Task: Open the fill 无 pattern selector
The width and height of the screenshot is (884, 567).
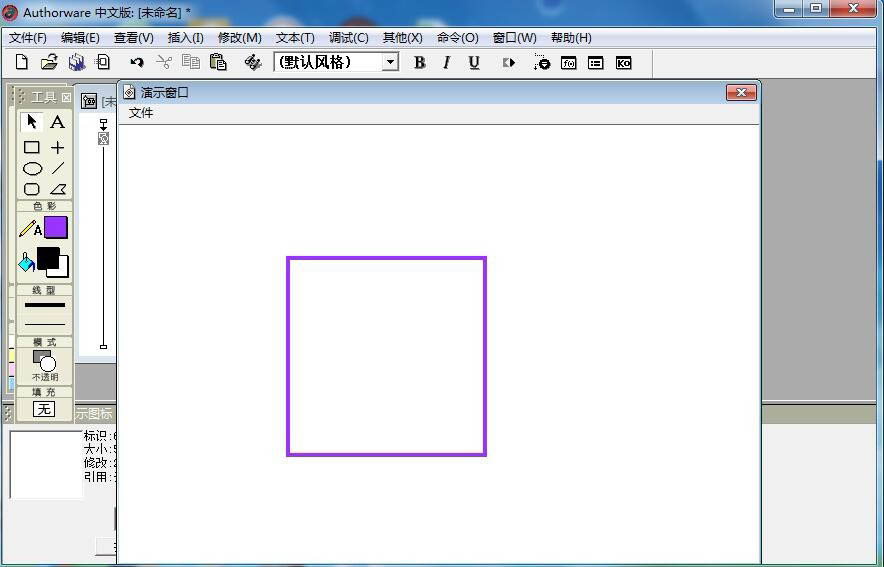Action: [44, 409]
